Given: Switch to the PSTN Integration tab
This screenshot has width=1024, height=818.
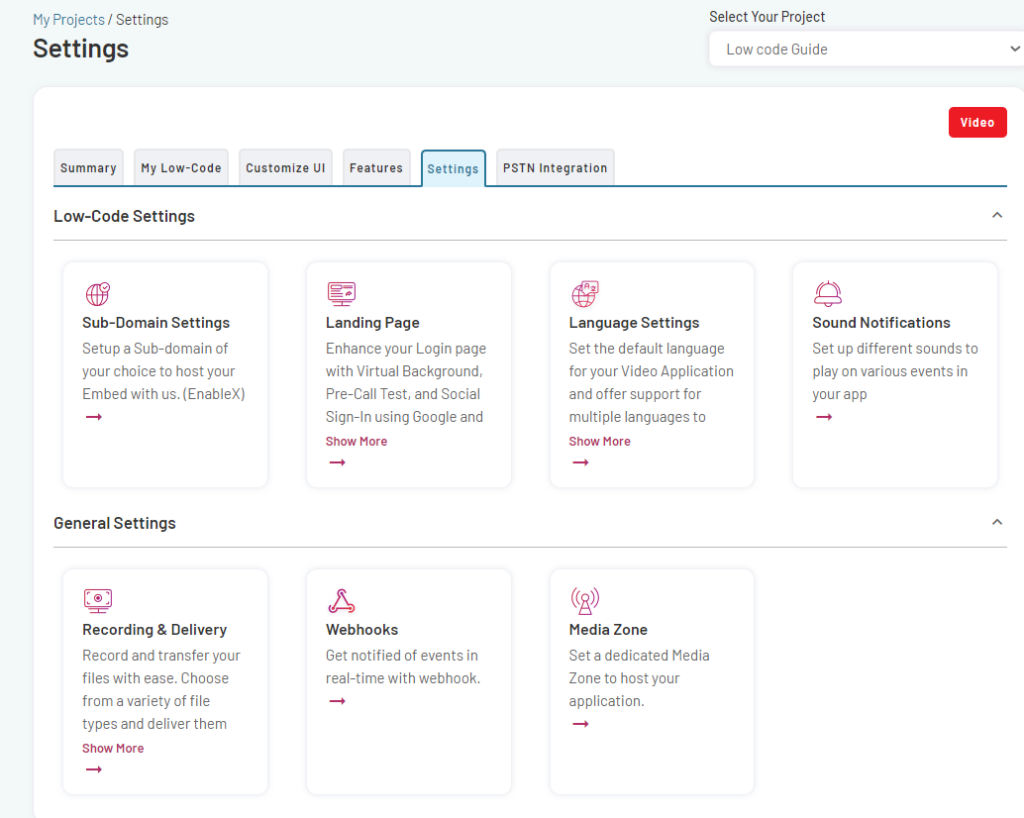Looking at the screenshot, I should [555, 168].
